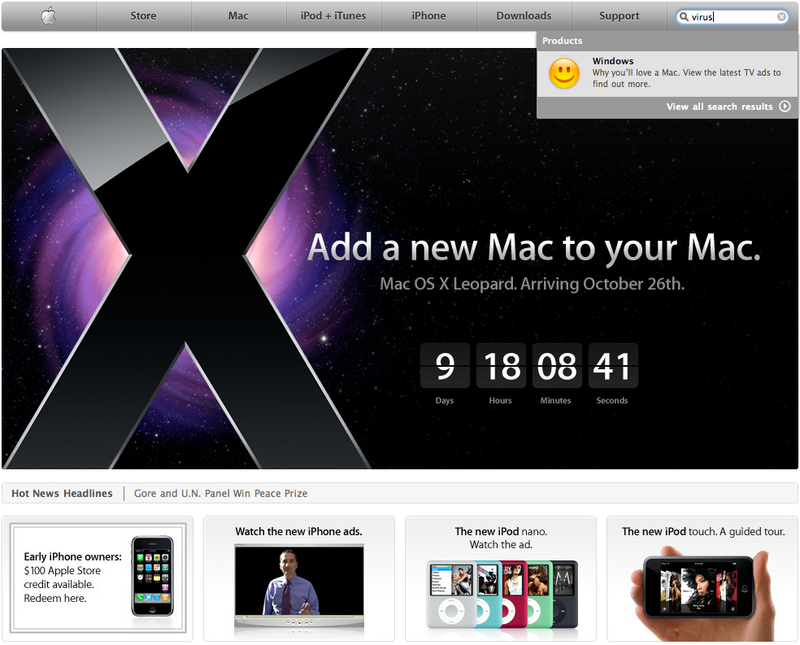Viewport: 800px width, 645px height.
Task: Click the Apple logo home icon
Action: 48,16
